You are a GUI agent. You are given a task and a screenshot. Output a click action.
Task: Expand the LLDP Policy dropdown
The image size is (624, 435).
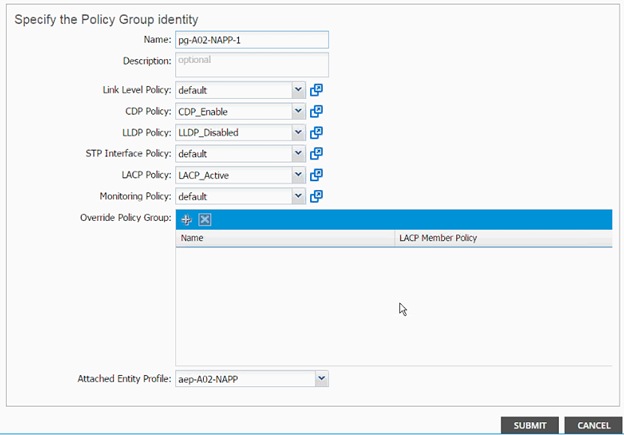(298, 133)
